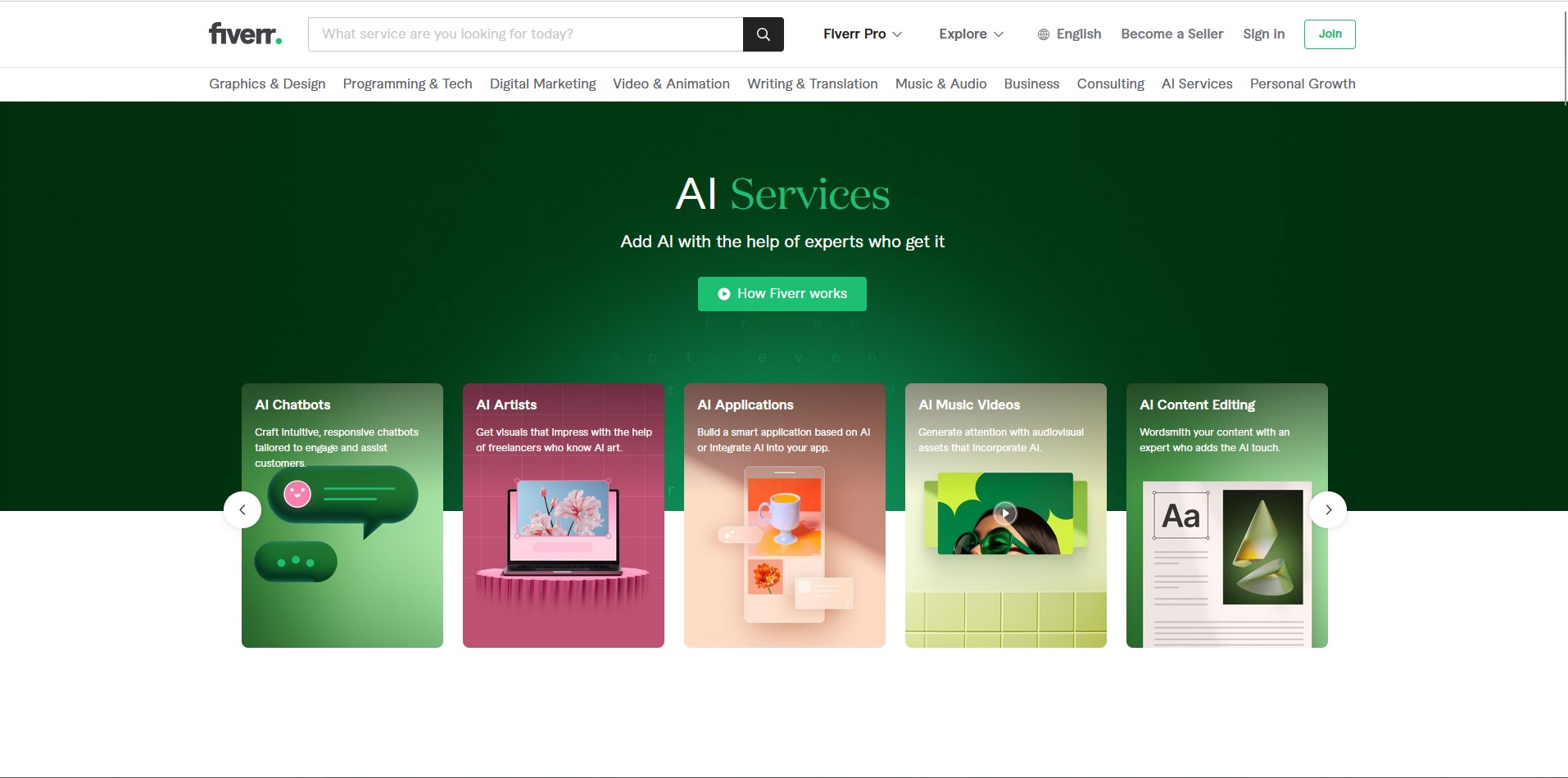This screenshot has width=1568, height=778.
Task: Open the AI Applications card
Action: (x=785, y=515)
